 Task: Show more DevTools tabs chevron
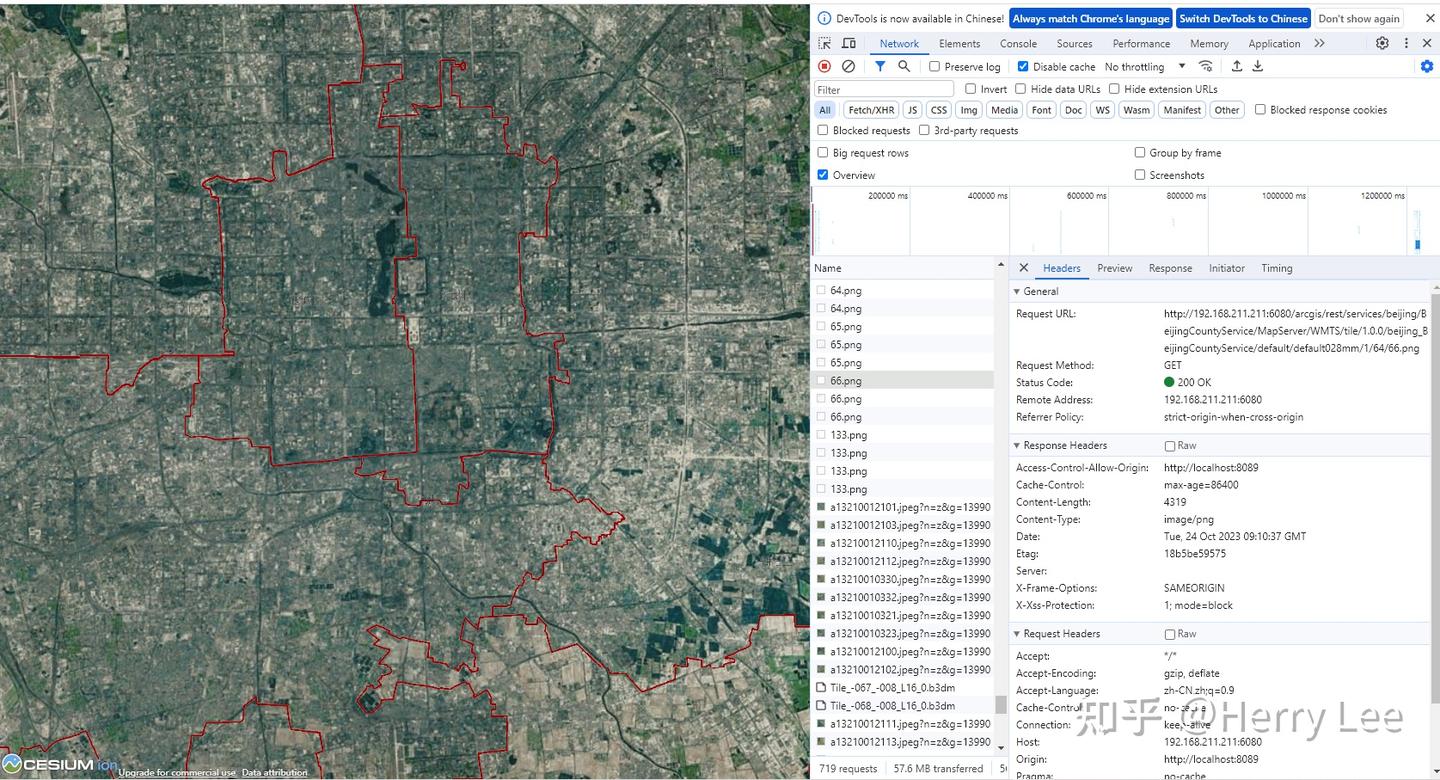click(x=1319, y=43)
